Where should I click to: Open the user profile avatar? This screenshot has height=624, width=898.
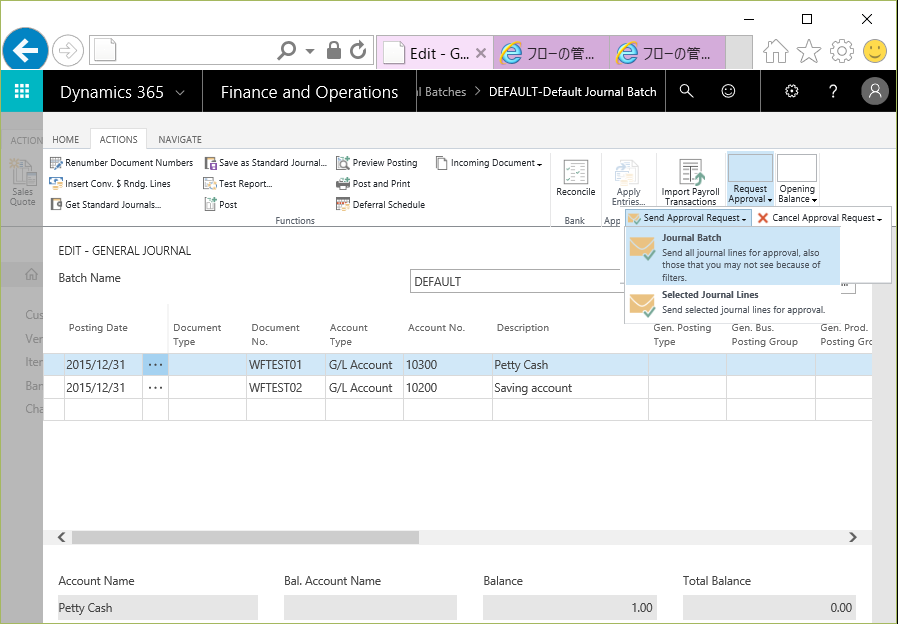[x=875, y=91]
